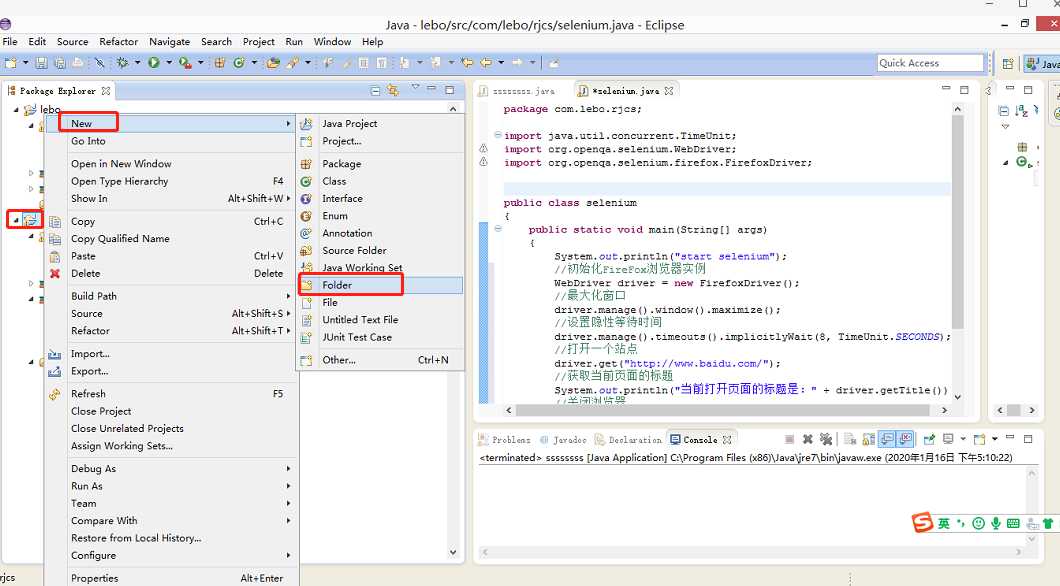Open the Package Explorer View Menu triangle
This screenshot has height=586, width=1060.
415,89
